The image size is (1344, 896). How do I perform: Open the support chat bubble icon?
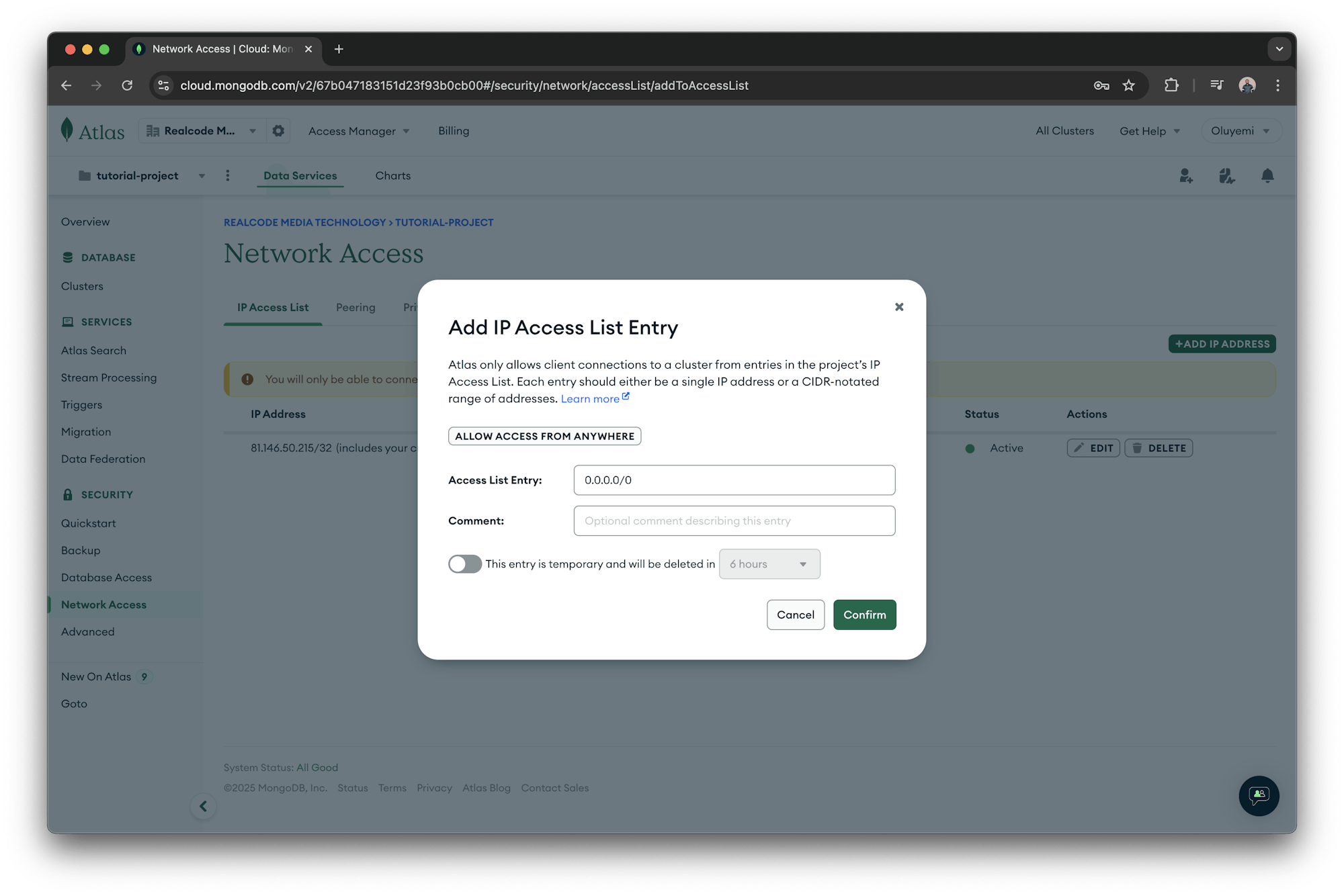coord(1259,796)
